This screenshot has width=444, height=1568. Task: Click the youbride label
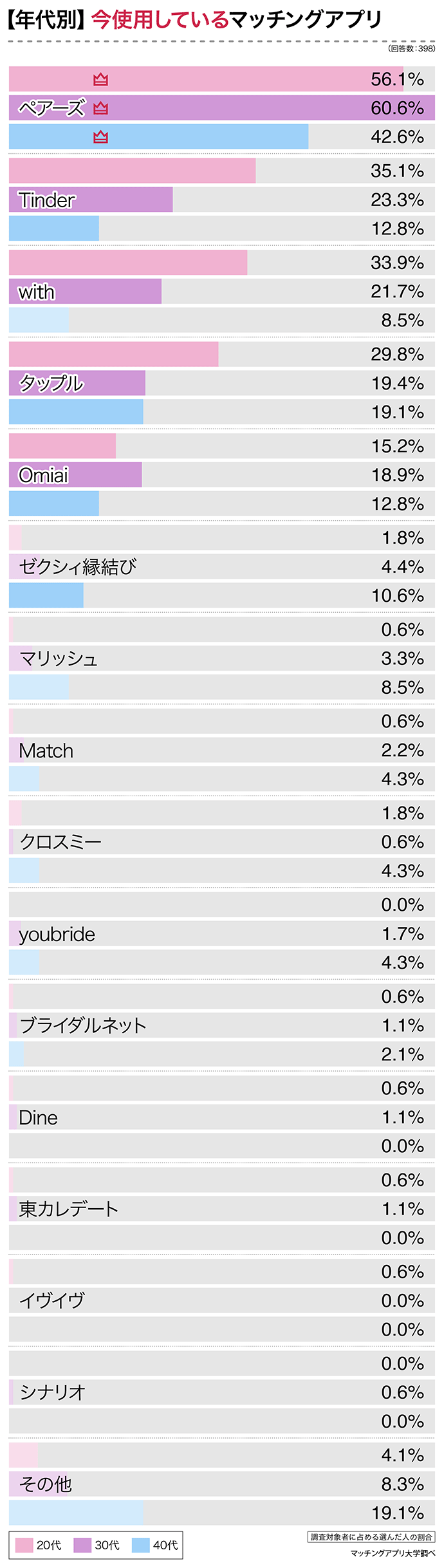57,934
